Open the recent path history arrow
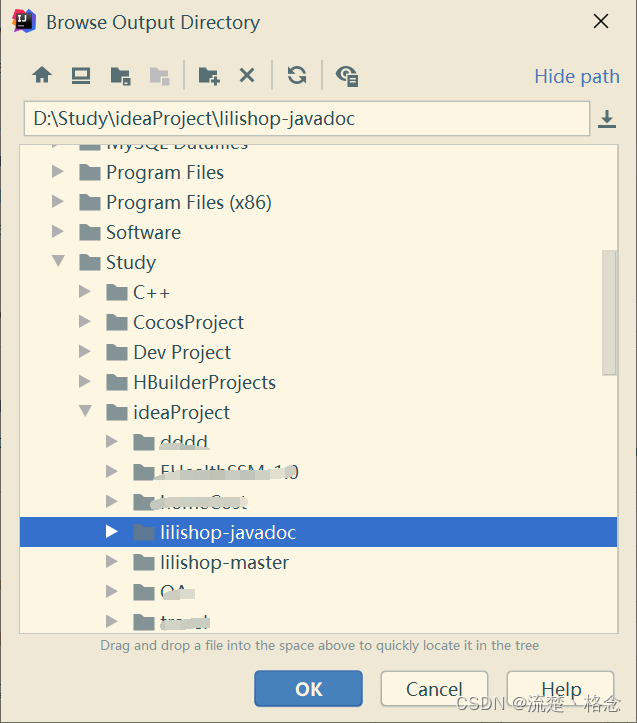 [x=606, y=120]
